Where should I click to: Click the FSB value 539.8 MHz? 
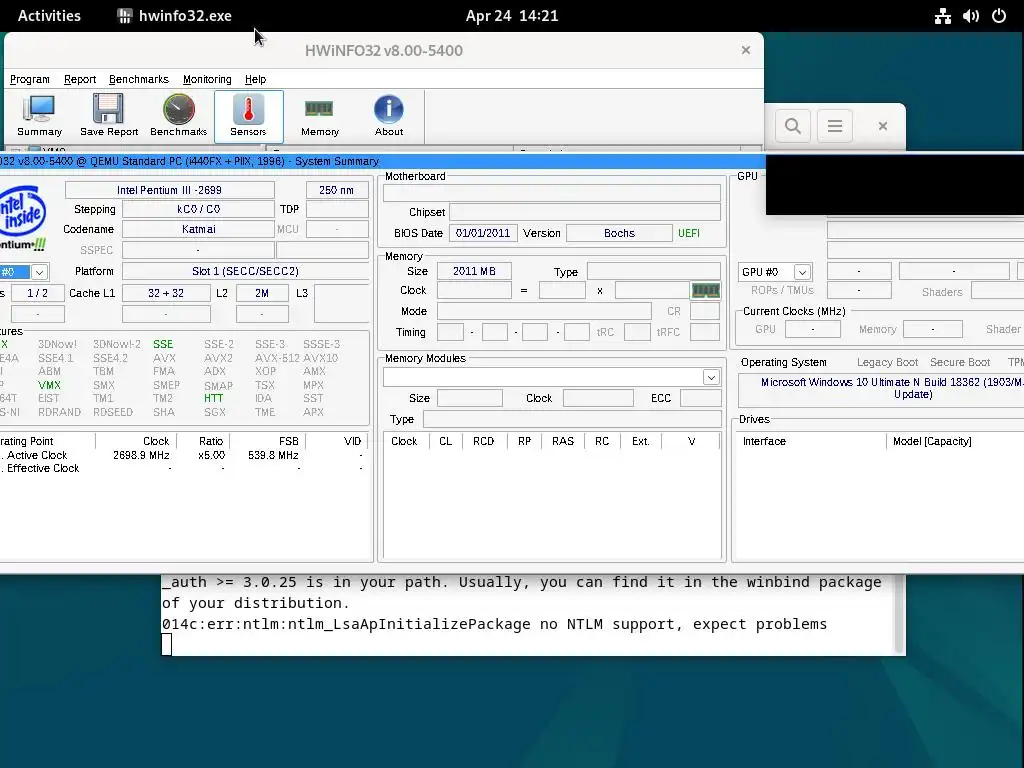tap(273, 455)
